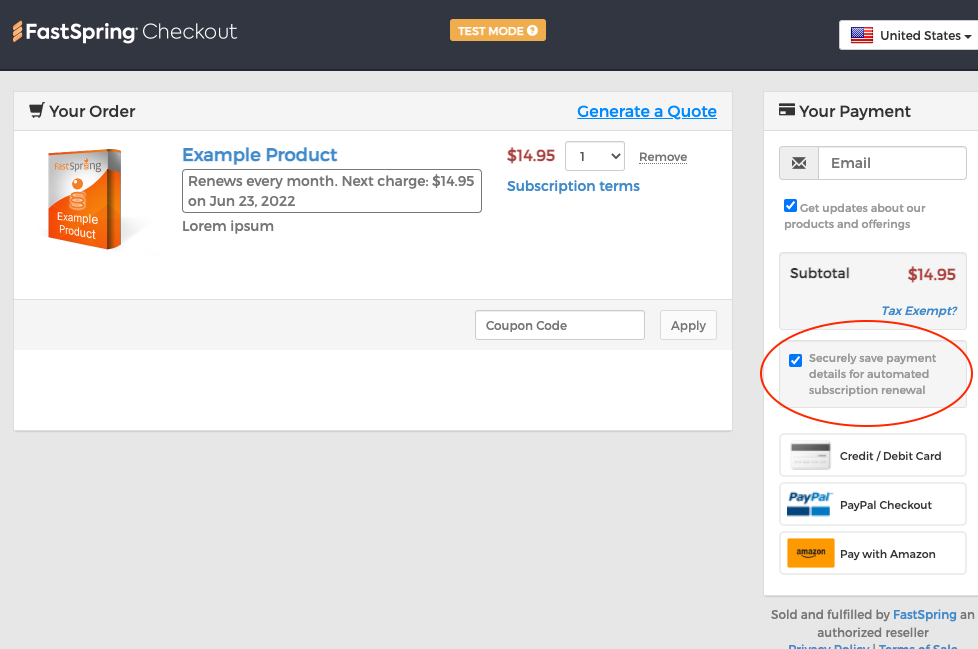Open the United States country dropdown

909,36
